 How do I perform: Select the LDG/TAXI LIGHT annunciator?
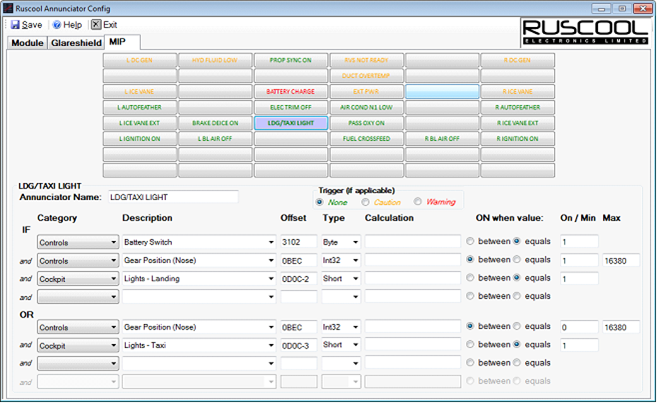[291, 123]
